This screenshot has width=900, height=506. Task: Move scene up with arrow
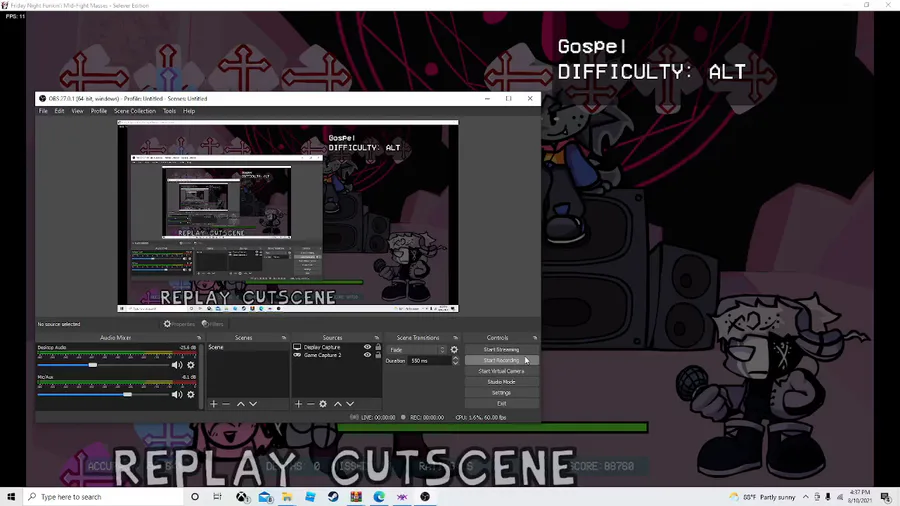pyautogui.click(x=240, y=404)
